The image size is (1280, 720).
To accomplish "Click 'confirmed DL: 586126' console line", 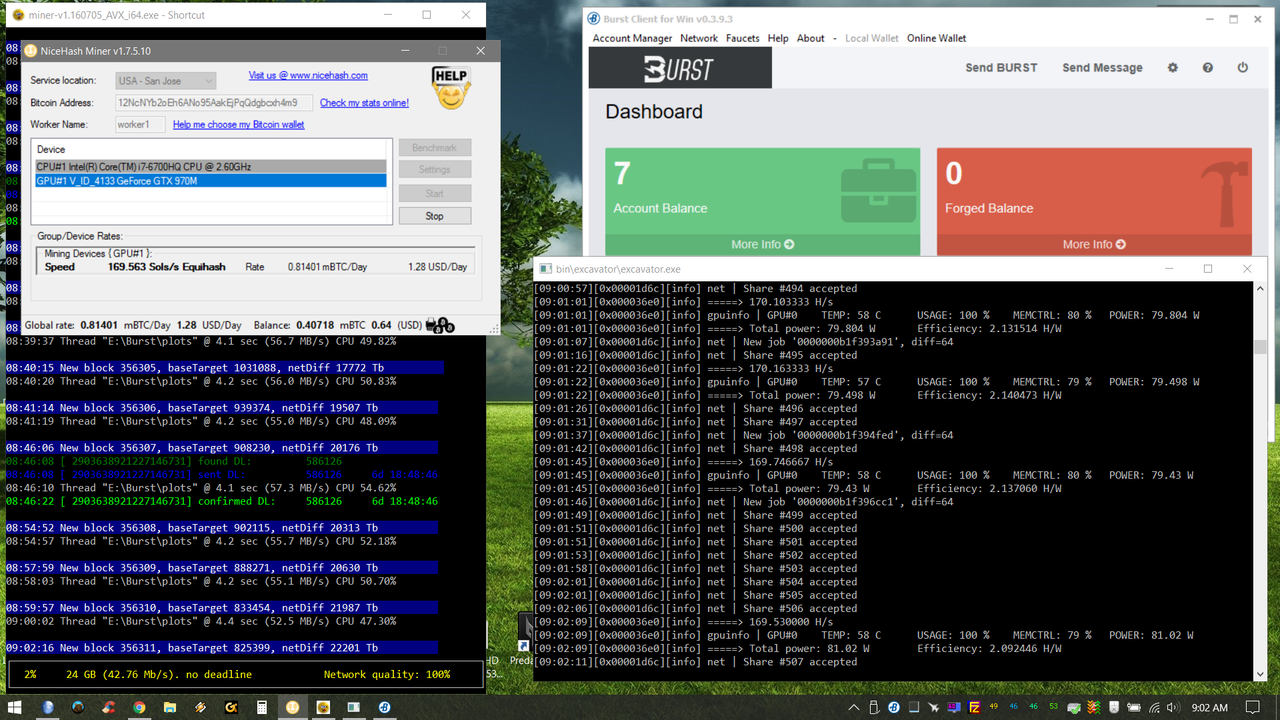I will pos(222,501).
